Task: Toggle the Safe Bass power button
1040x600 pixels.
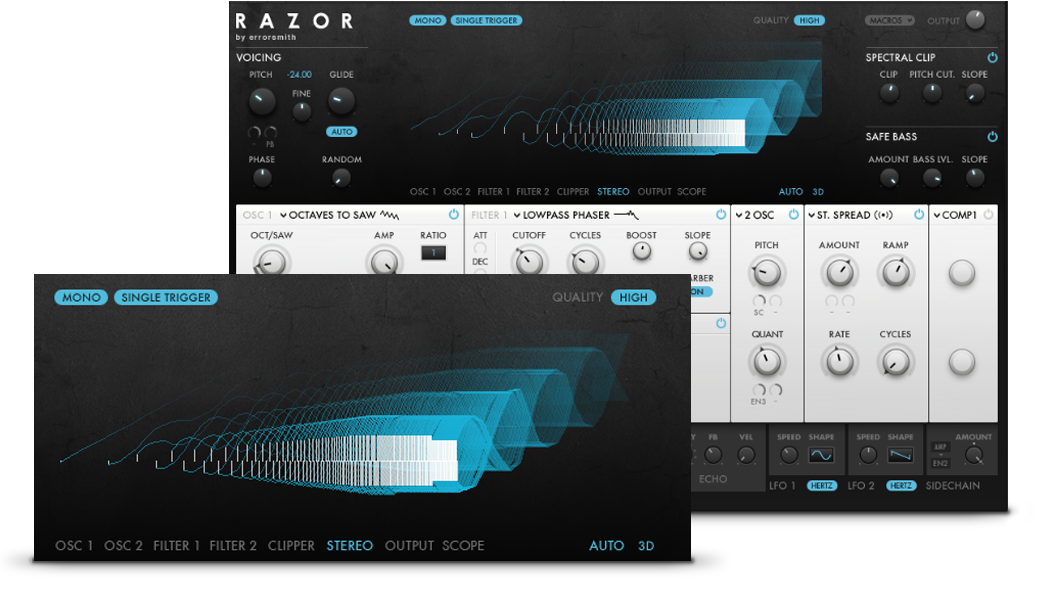Action: pyautogui.click(x=992, y=137)
